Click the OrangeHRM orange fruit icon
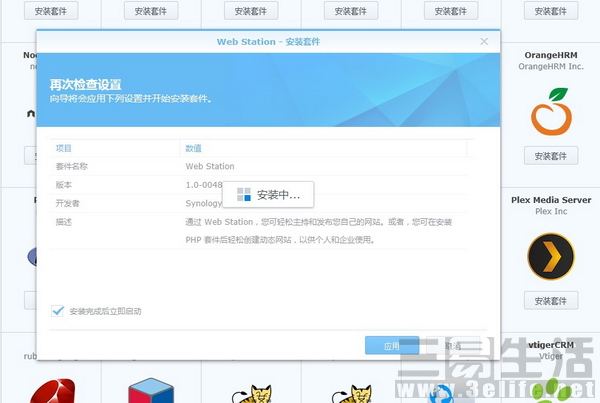Viewport: 600px width, 403px height. click(551, 111)
